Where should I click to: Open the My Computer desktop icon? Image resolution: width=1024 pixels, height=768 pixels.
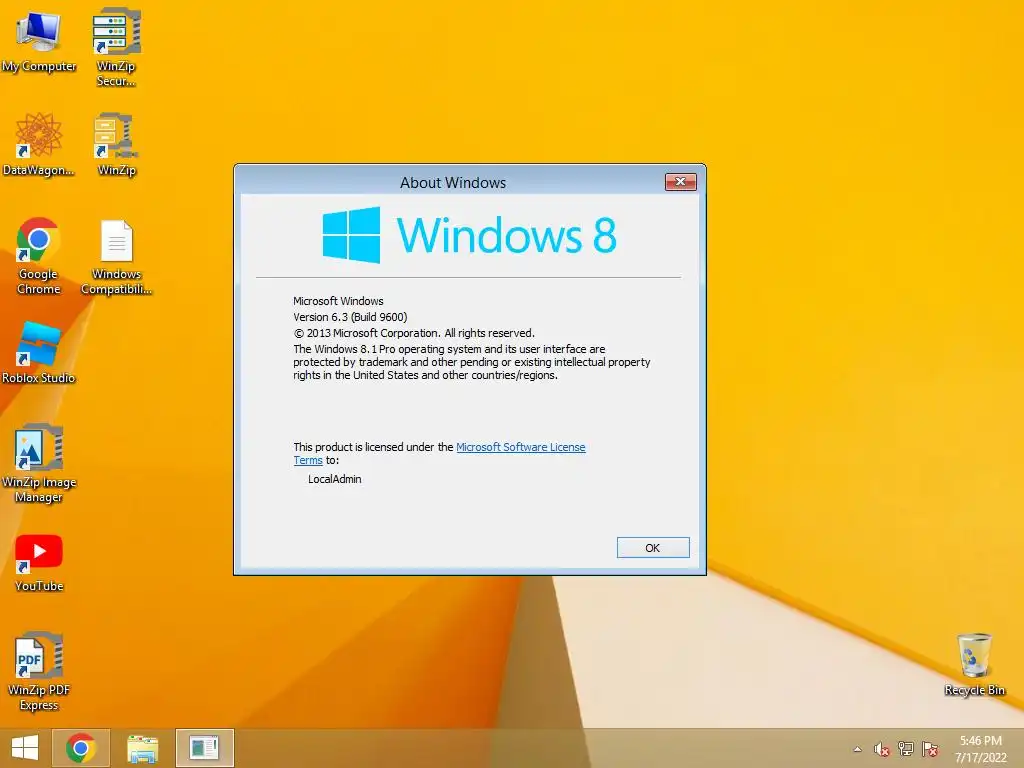[39, 42]
